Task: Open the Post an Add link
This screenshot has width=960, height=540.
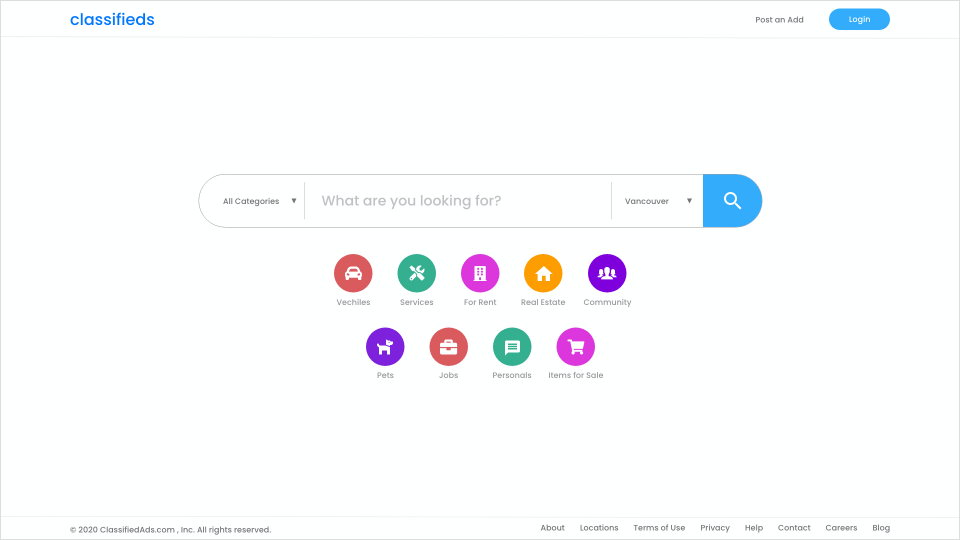Action: [779, 20]
